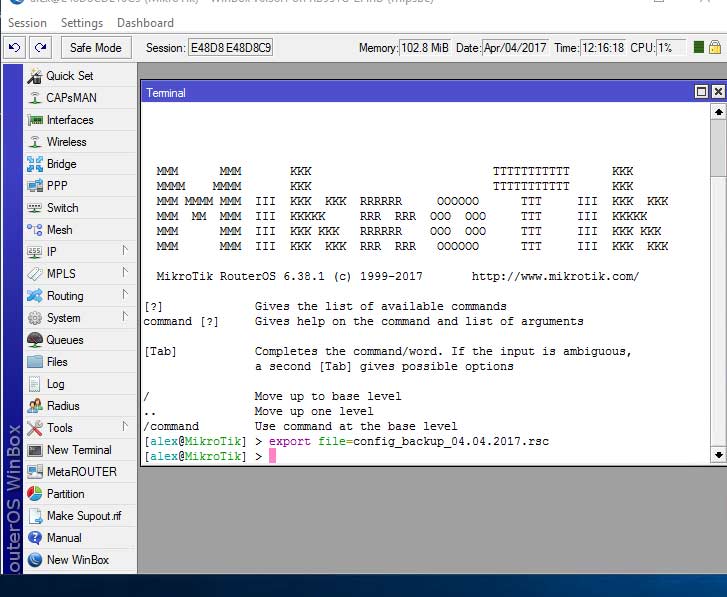Screen dimensions: 727x597
Task: Click the Partition pie icon
Action: [x=35, y=494]
